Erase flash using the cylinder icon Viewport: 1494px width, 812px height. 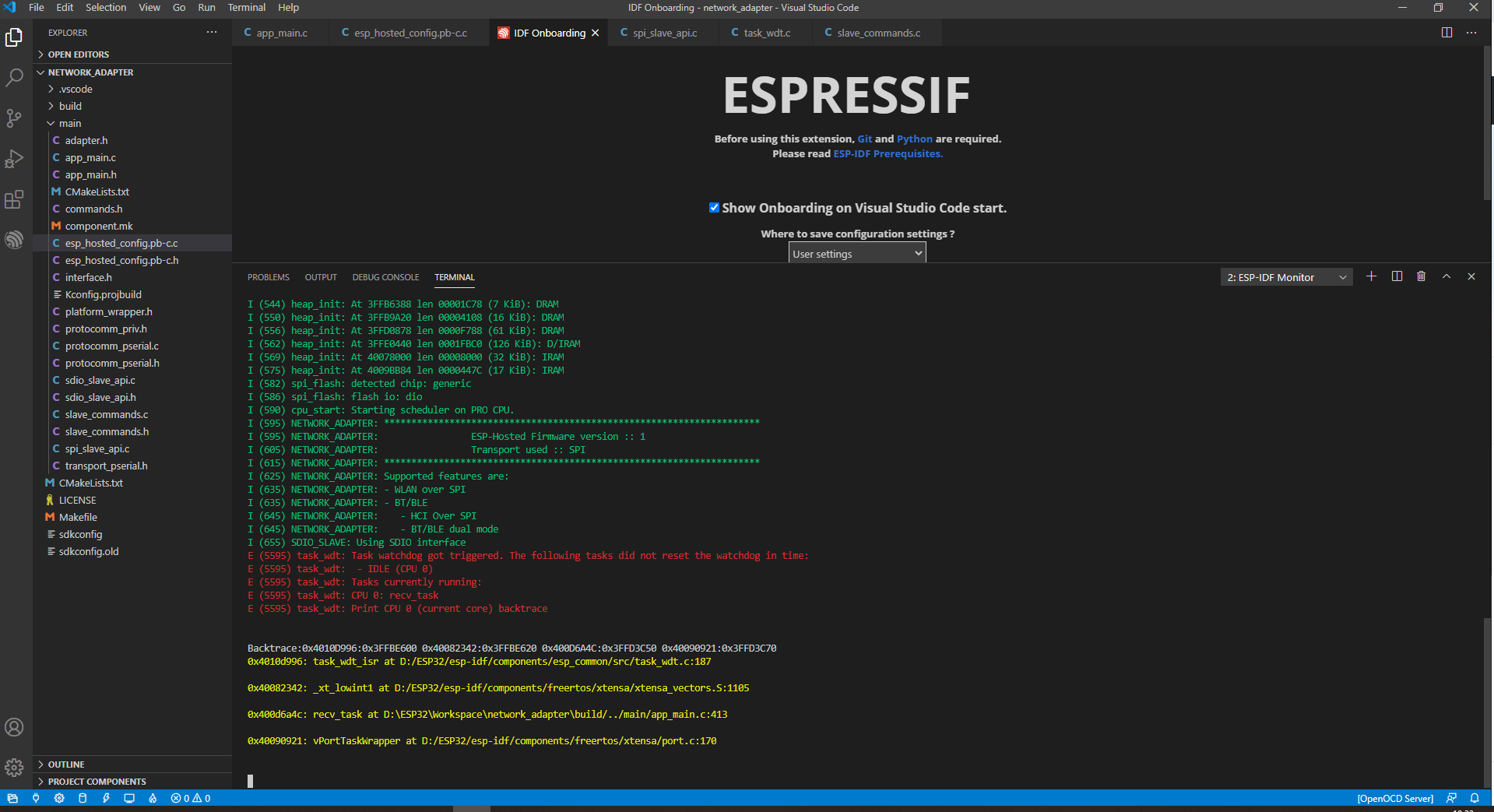pyautogui.click(x=83, y=798)
